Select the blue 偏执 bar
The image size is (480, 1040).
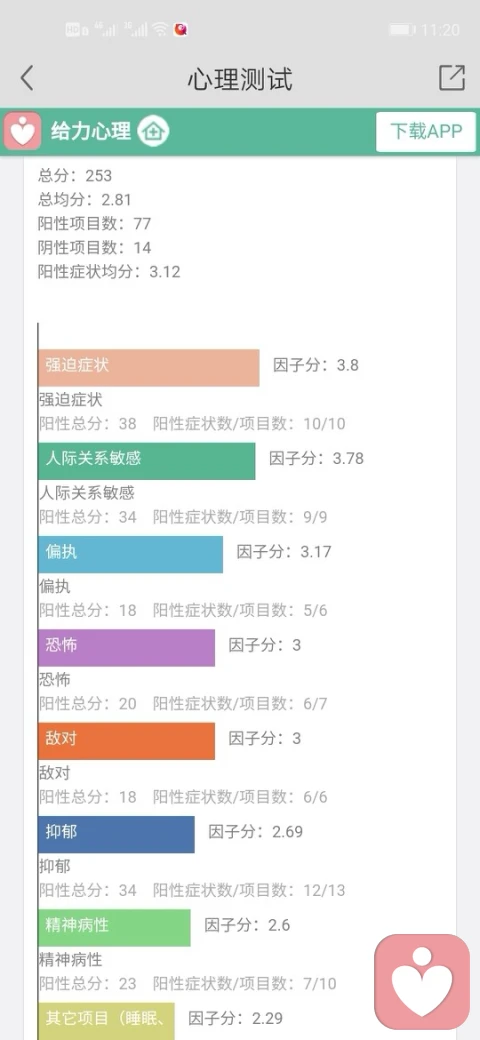pos(131,554)
